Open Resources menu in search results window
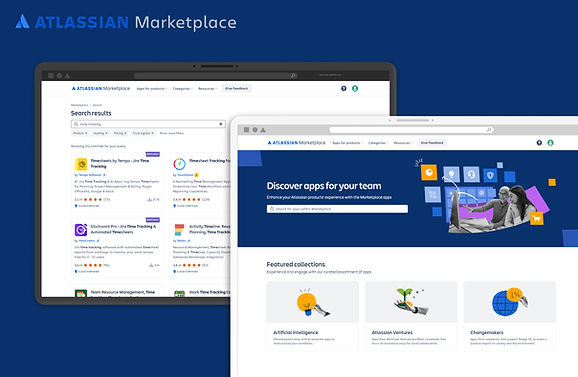This screenshot has width=578, height=377. (x=208, y=89)
